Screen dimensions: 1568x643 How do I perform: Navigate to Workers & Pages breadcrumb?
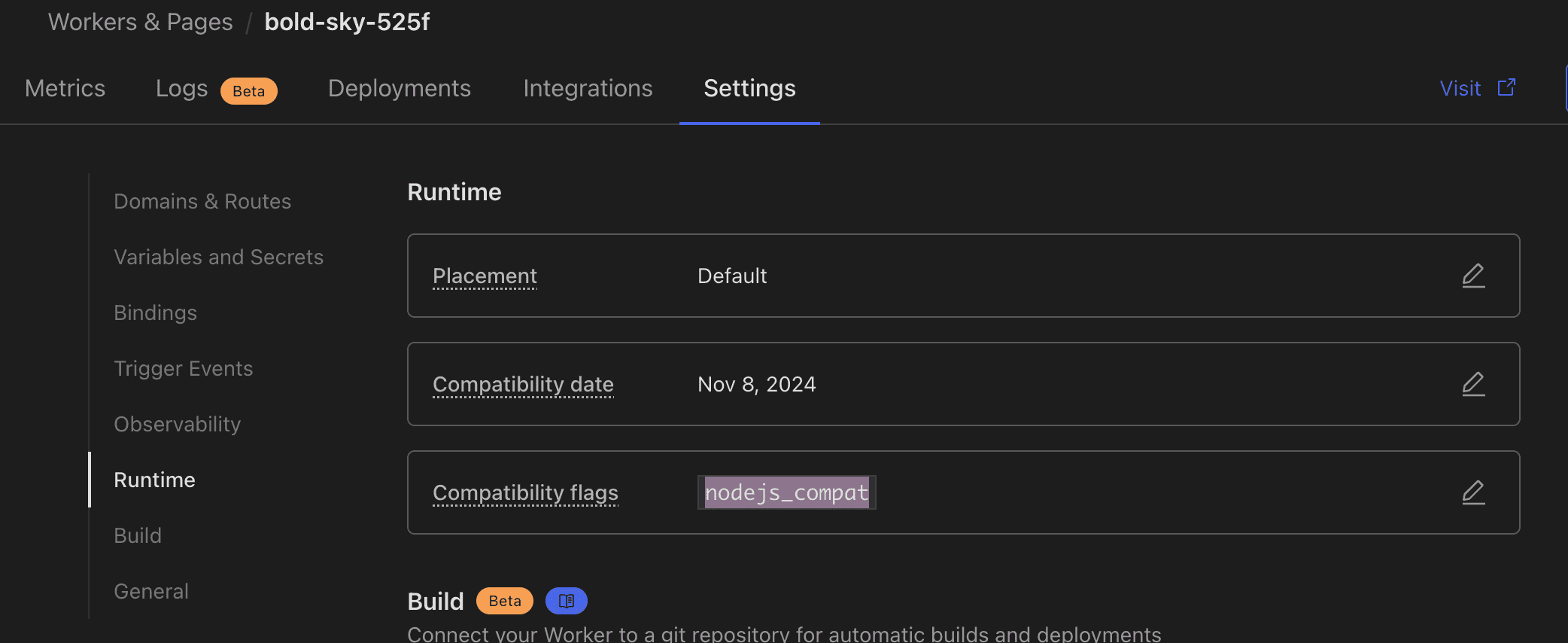[x=140, y=22]
